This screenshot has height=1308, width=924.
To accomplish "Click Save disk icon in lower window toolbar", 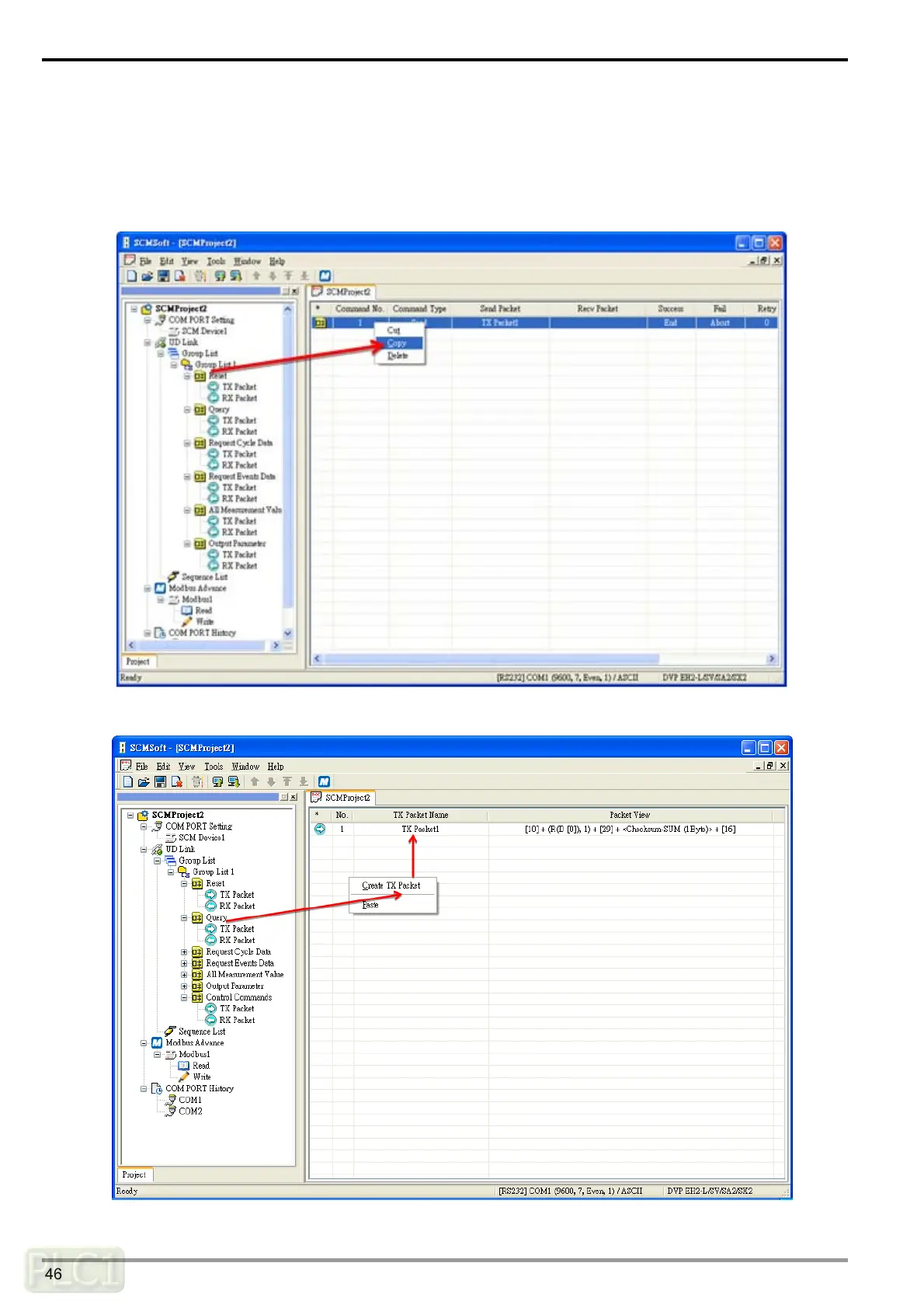I will click(x=160, y=781).
